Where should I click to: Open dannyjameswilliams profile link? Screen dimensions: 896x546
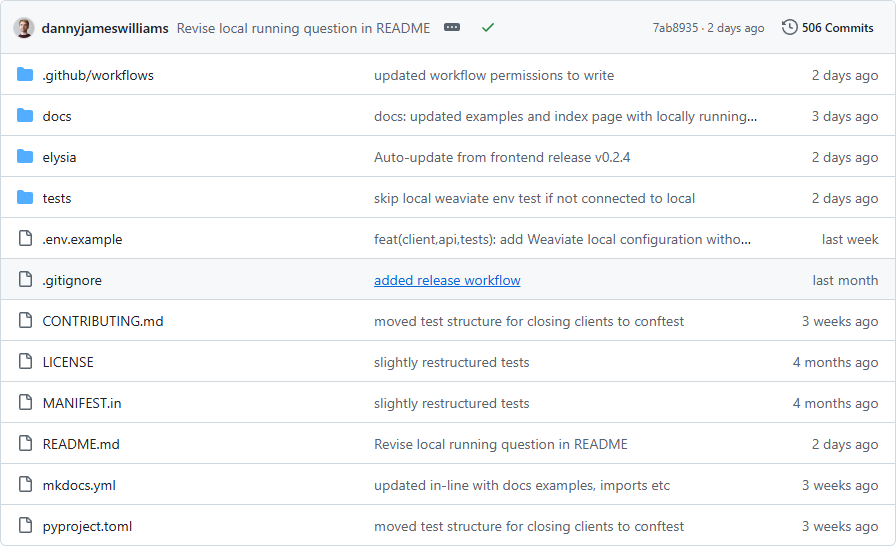[105, 29]
